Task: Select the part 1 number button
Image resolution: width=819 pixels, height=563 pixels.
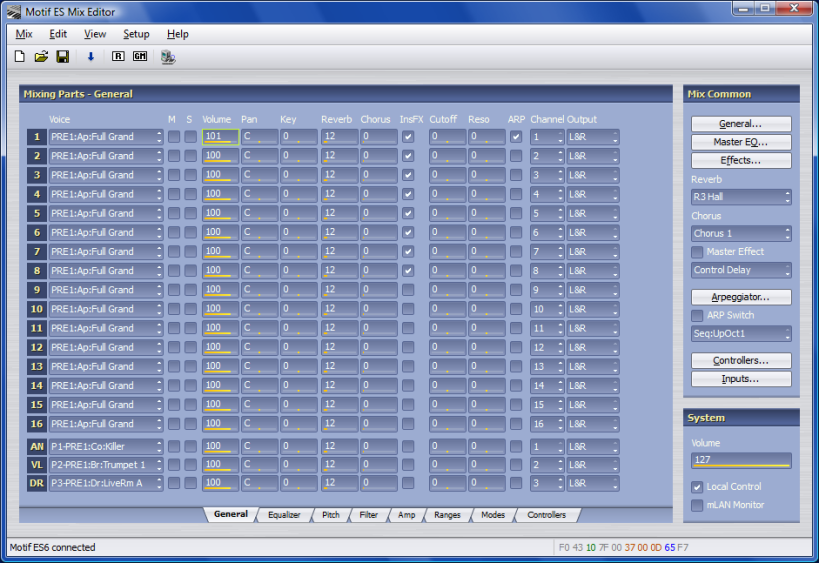Action: click(x=37, y=137)
